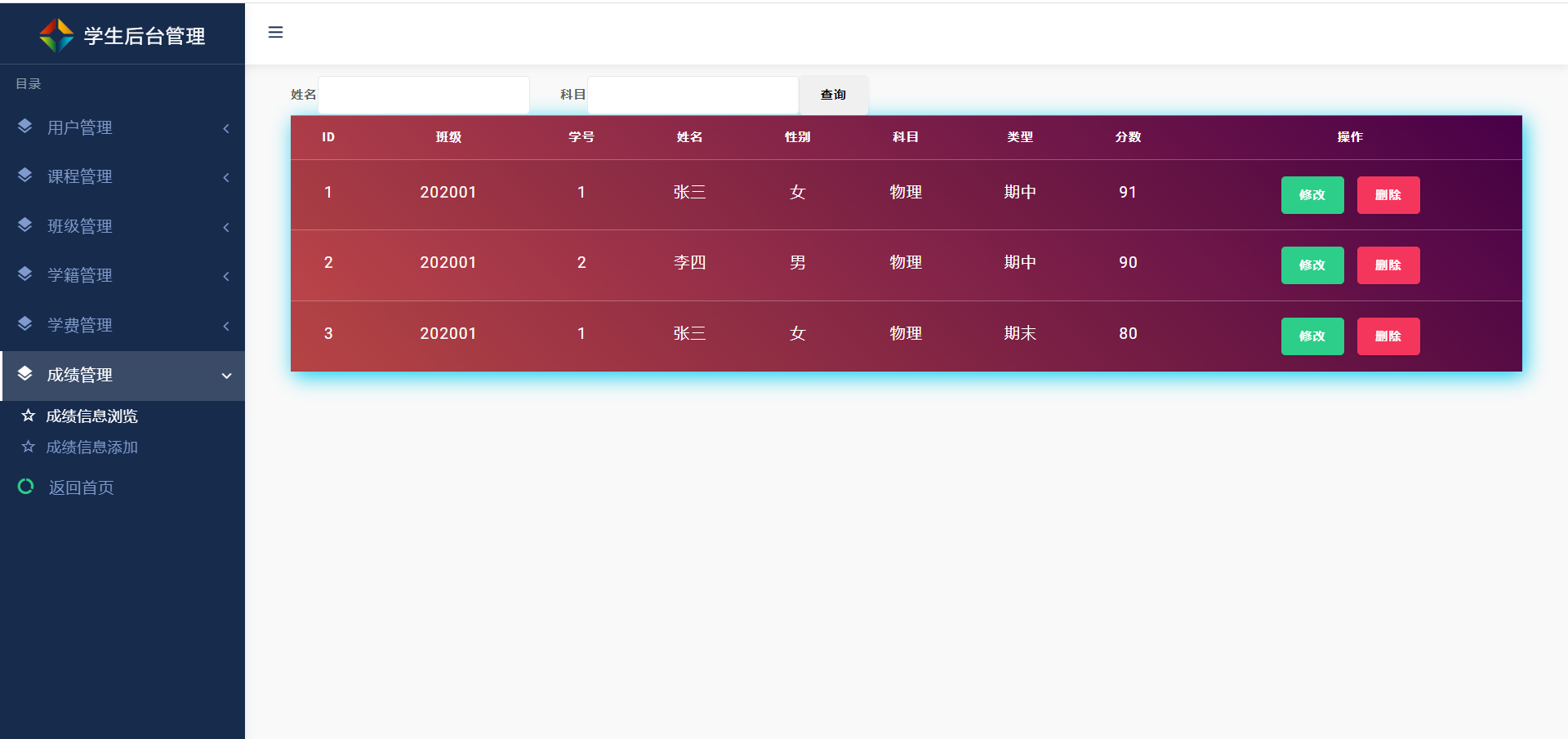Expand the 班级管理 chevron arrow
Screen dimensions: 1568x739
(226, 227)
